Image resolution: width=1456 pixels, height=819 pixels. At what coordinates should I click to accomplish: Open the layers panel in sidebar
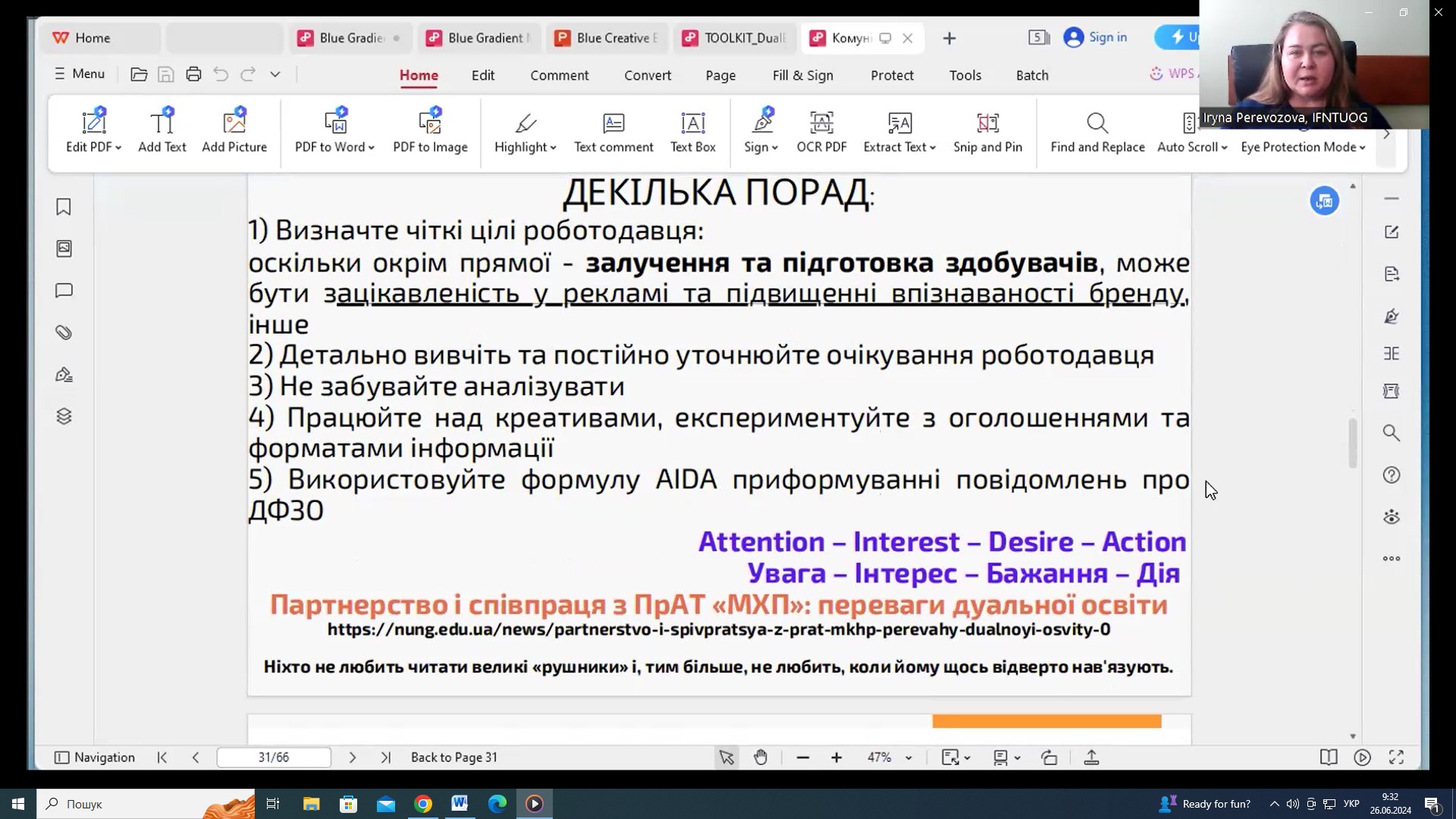[64, 416]
